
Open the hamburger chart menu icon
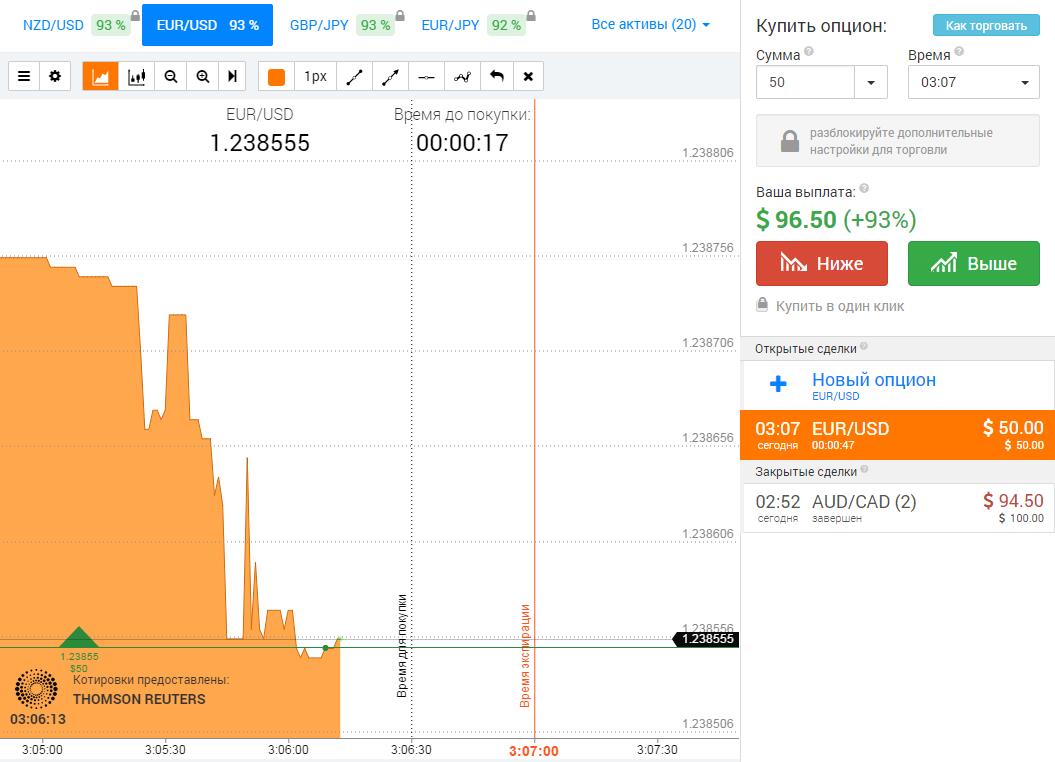[24, 76]
